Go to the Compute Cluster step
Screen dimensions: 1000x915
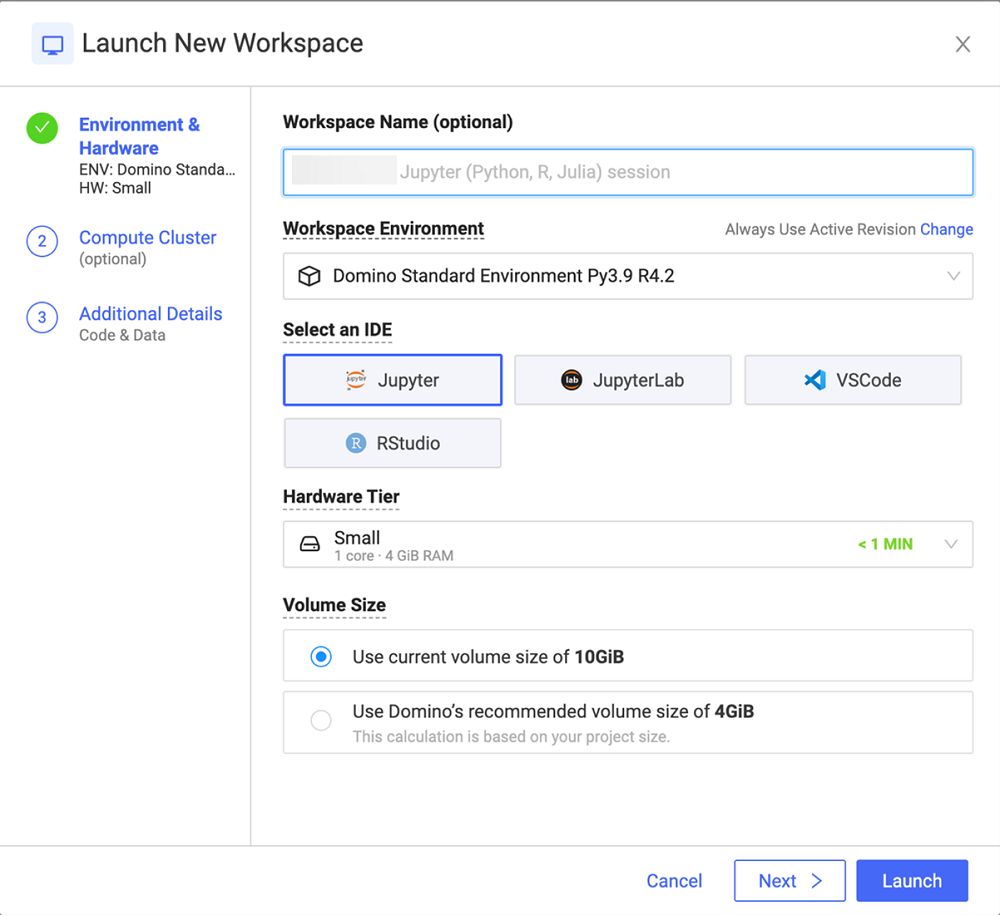[x=147, y=237]
